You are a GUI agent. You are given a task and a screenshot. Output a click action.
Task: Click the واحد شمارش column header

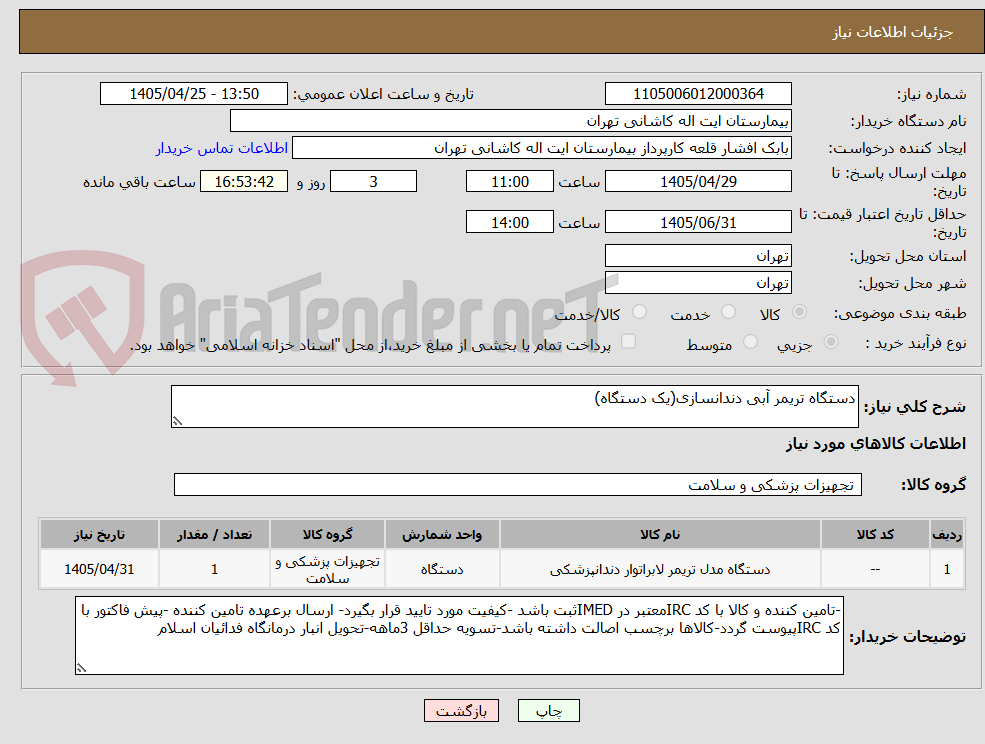point(442,534)
